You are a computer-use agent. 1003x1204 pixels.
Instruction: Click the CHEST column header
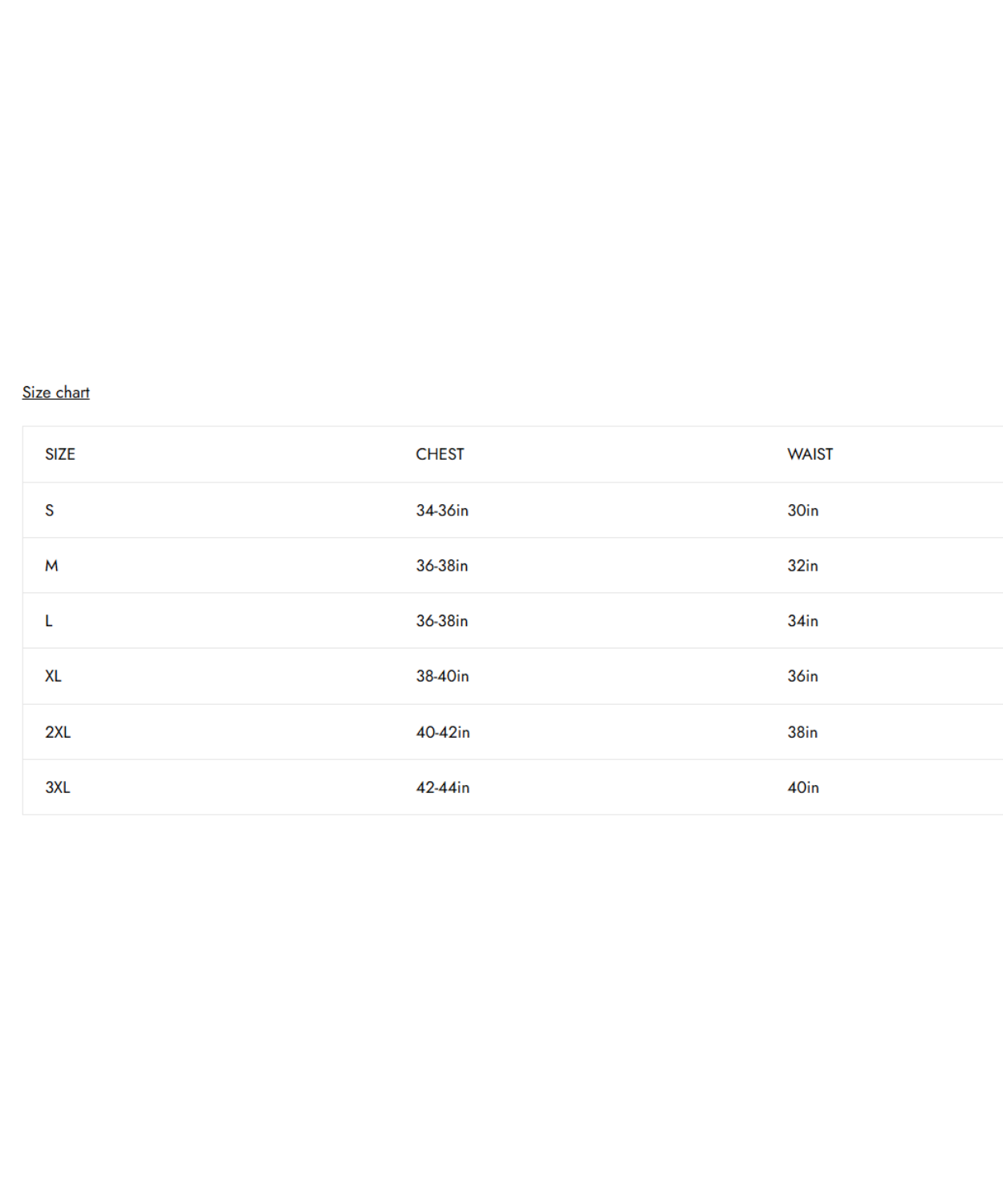point(440,454)
